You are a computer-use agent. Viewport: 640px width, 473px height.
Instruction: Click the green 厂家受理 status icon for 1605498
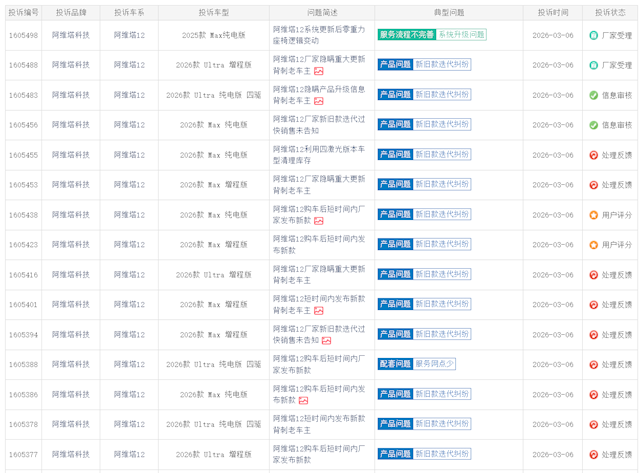[x=593, y=35]
